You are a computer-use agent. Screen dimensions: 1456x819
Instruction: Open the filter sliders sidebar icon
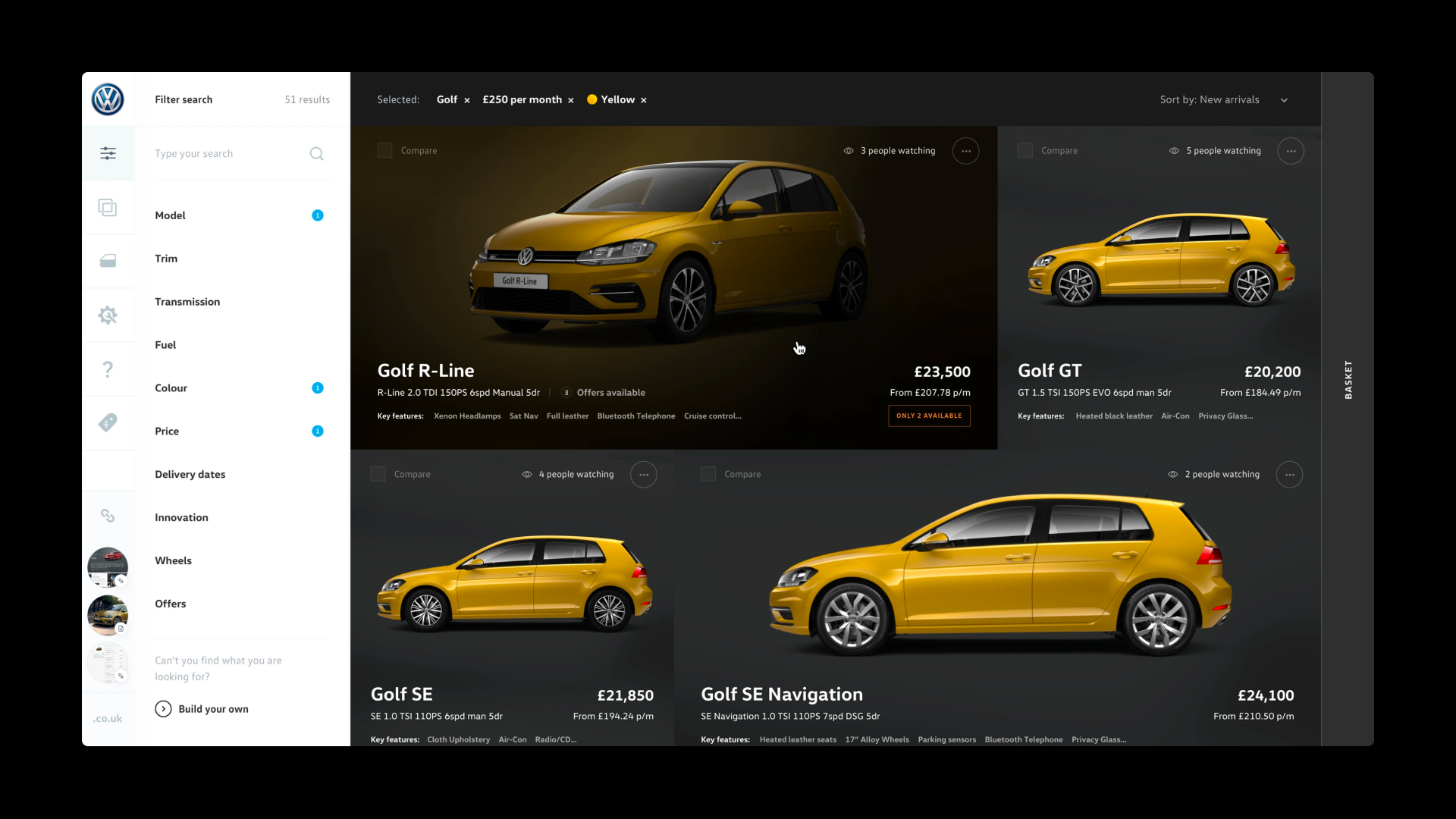108,153
